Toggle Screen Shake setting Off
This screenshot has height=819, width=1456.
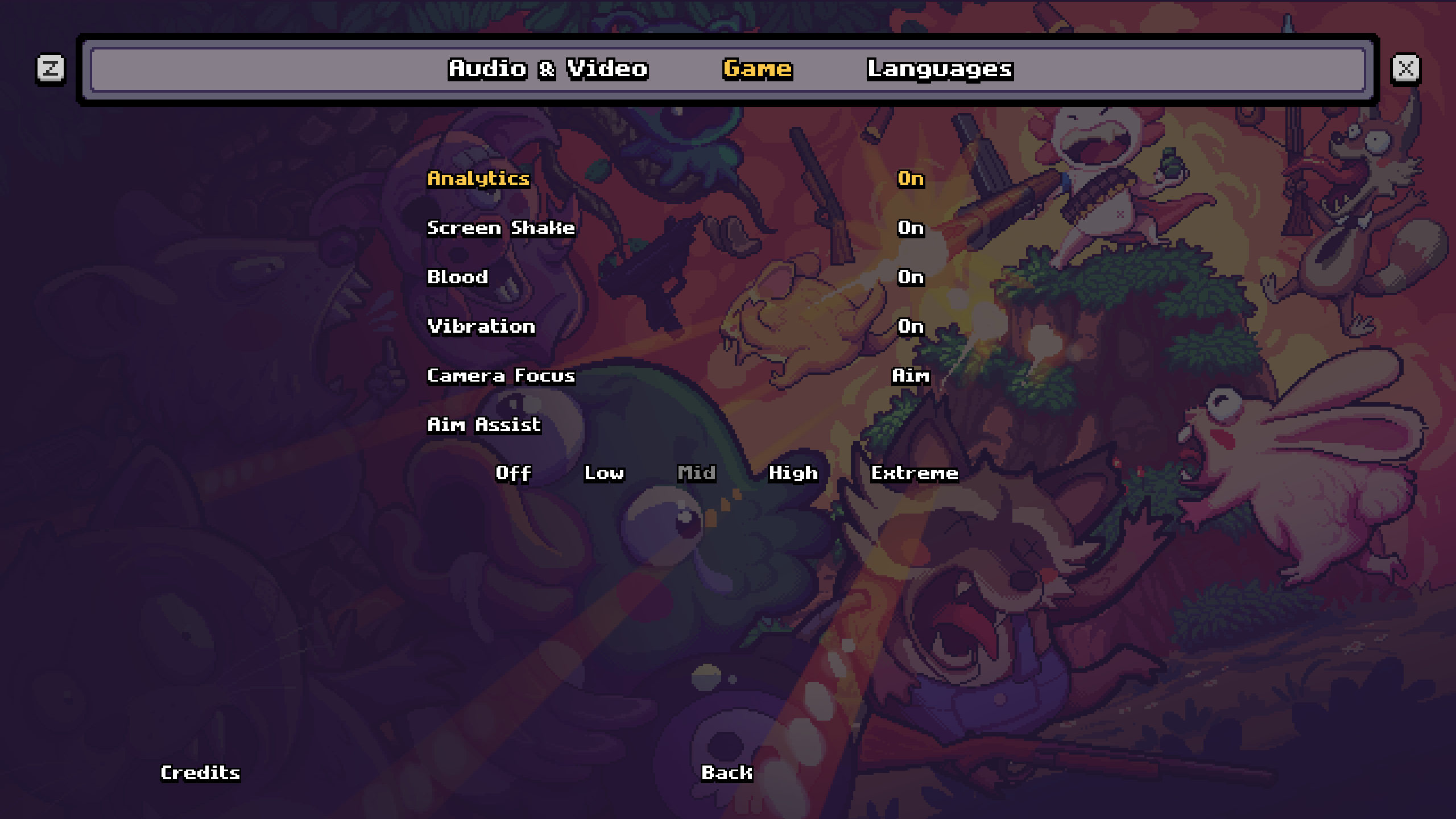tap(910, 227)
